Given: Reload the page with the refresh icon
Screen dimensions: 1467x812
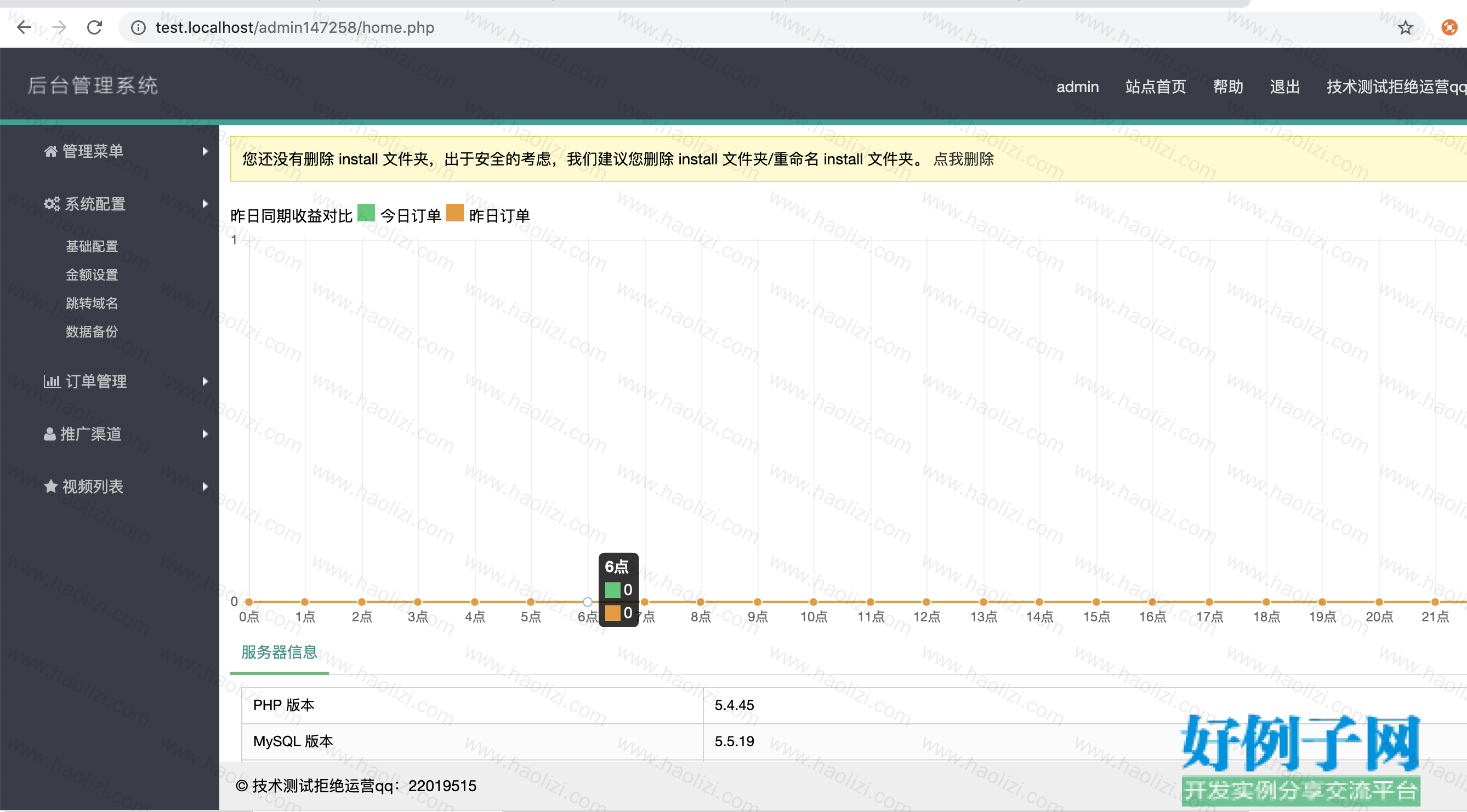Looking at the screenshot, I should point(94,27).
